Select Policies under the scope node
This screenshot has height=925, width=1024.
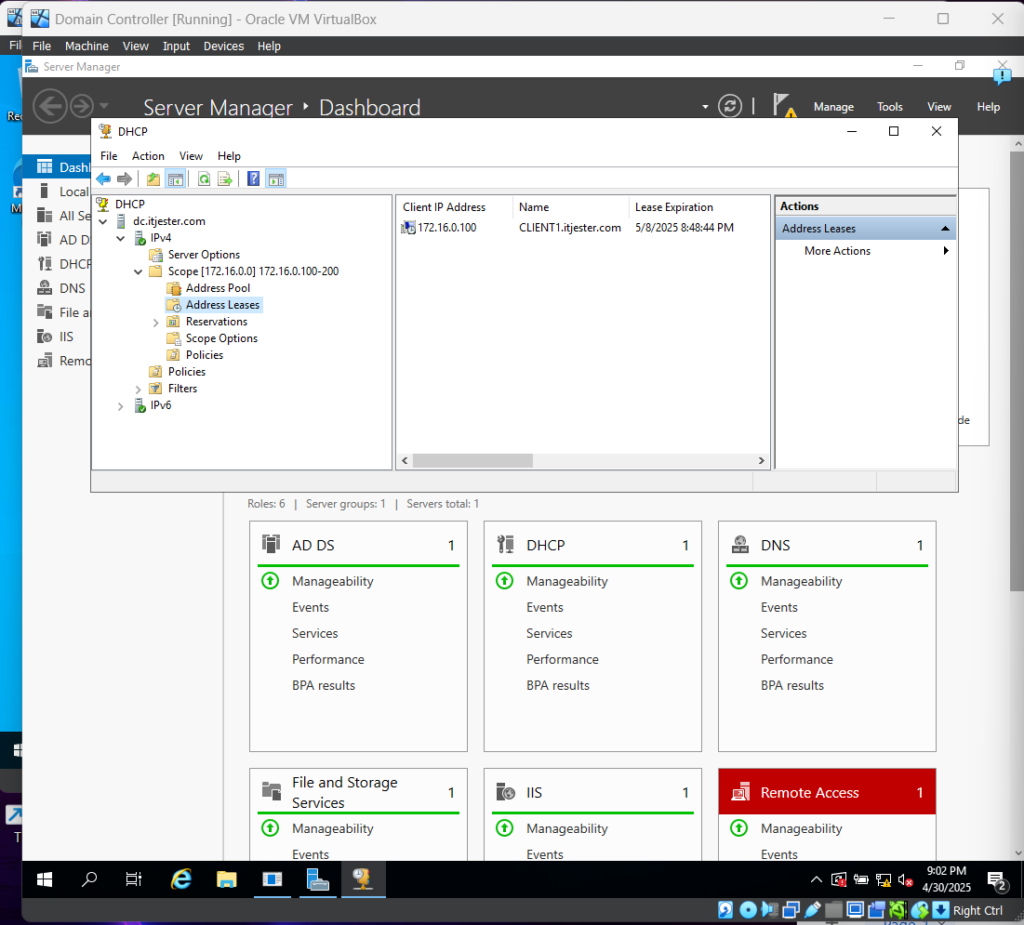204,355
